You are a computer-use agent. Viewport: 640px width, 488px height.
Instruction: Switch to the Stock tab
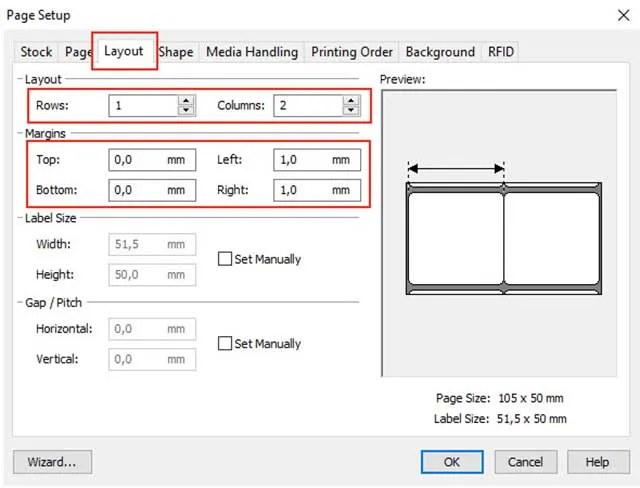tap(37, 52)
